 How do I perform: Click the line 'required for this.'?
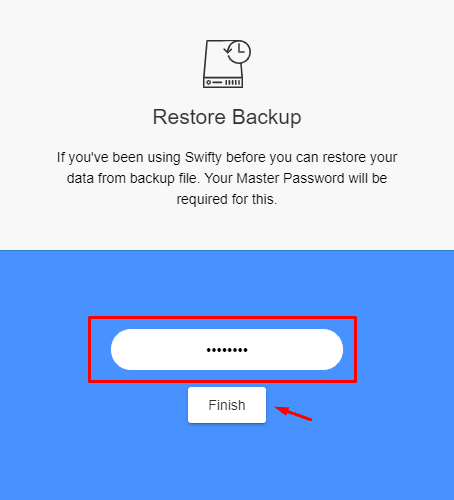227,199
